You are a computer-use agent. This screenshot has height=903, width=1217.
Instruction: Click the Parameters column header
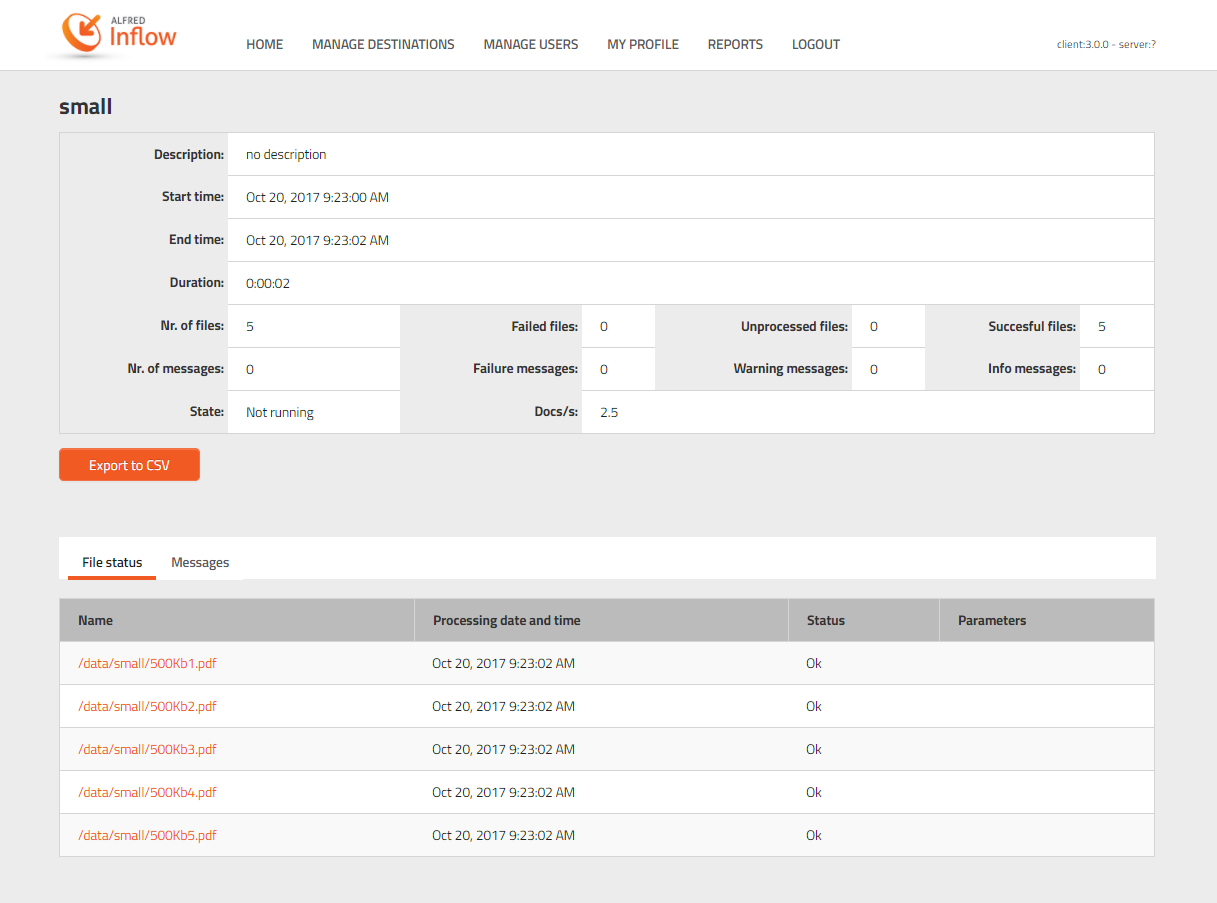(x=991, y=620)
